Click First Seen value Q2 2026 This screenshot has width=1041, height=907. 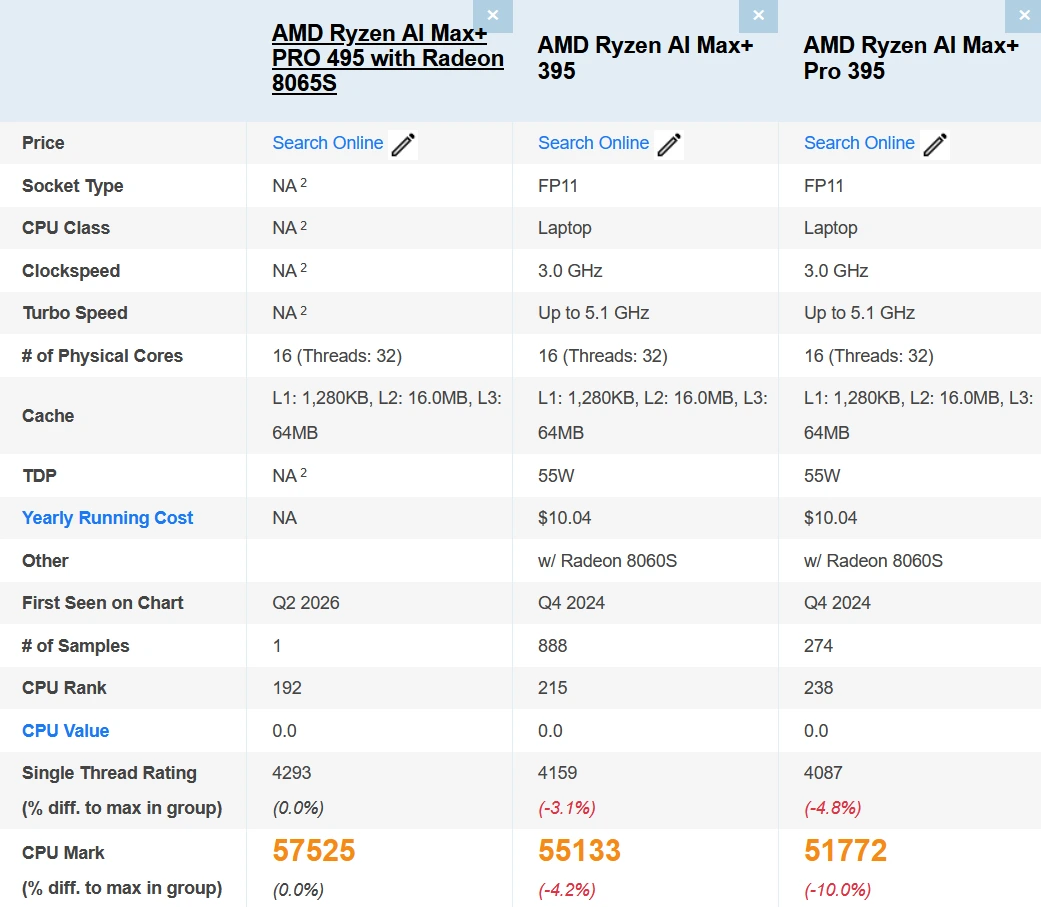click(x=306, y=603)
